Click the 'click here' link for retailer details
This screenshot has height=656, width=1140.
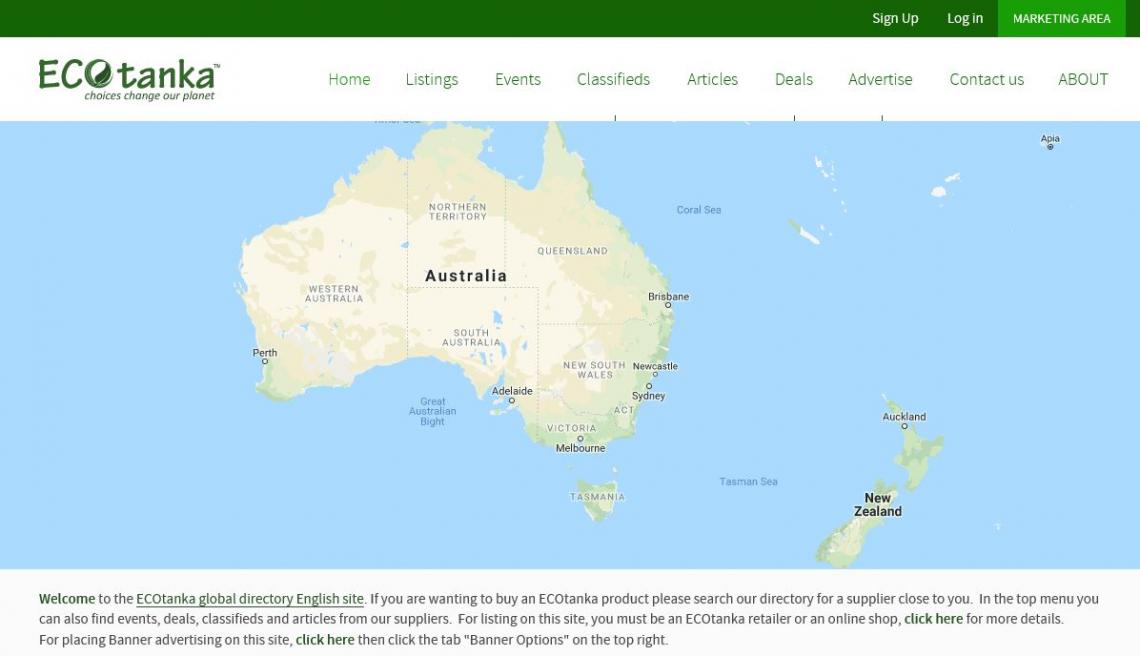933,619
